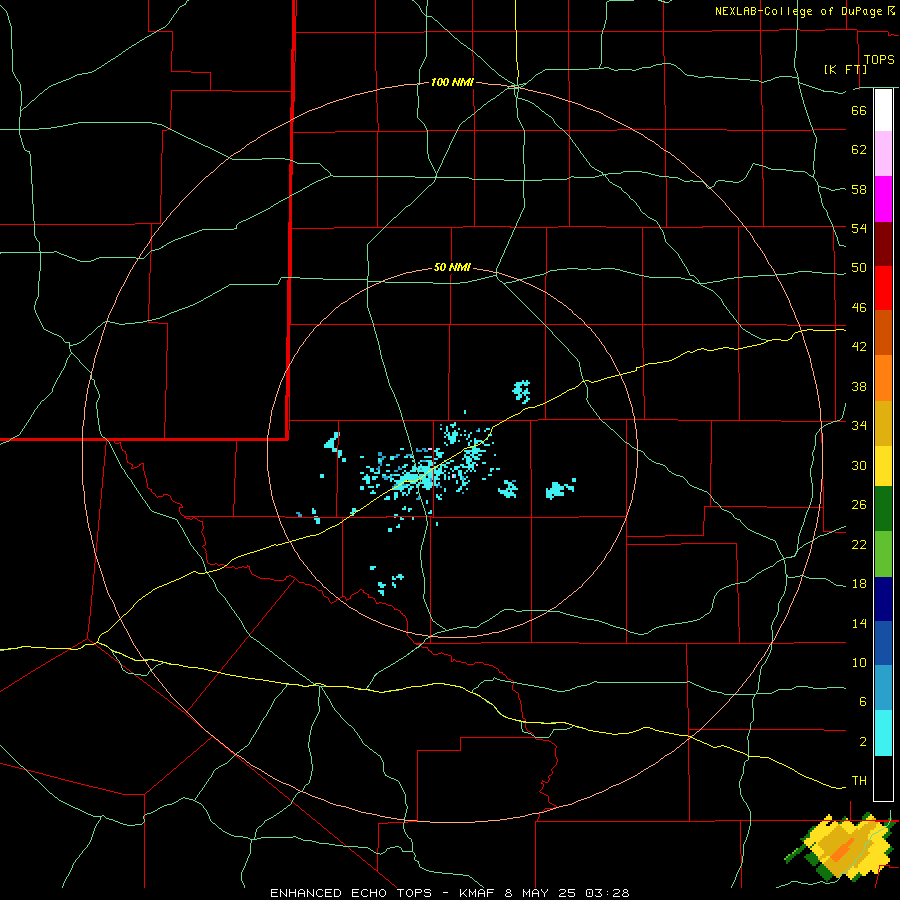Click the burnt orange legend swatch

(x=883, y=332)
